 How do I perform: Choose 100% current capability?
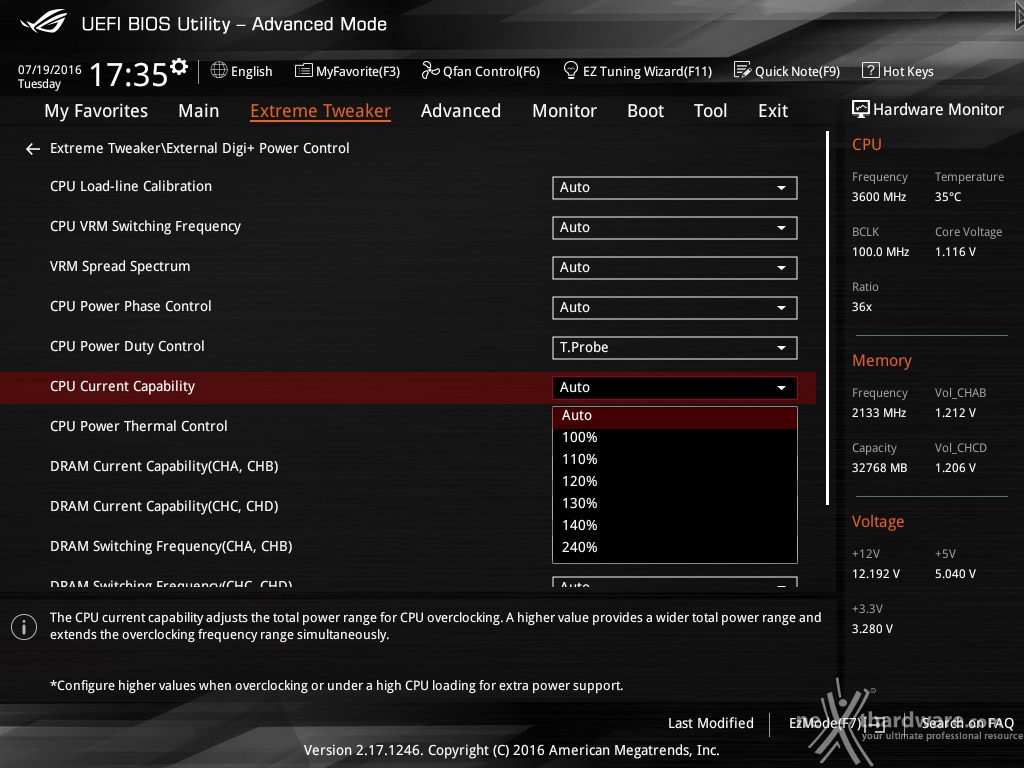(x=675, y=438)
